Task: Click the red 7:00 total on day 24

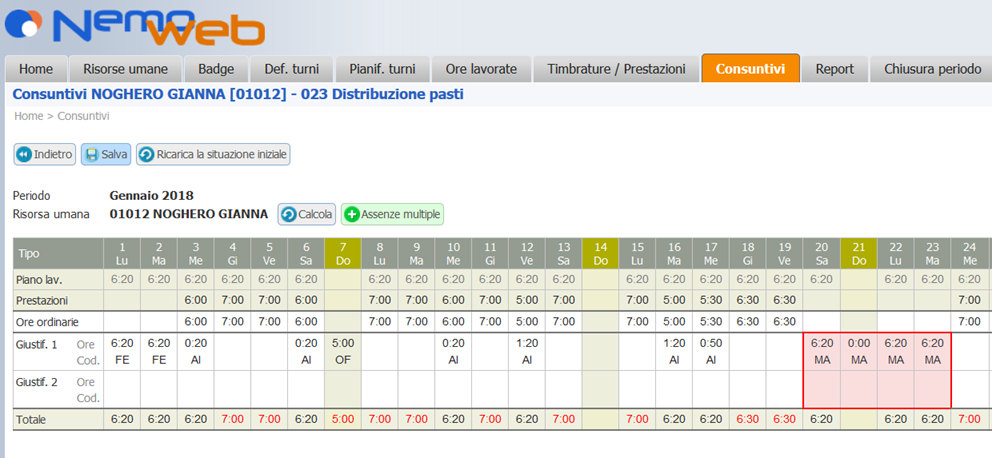Action: coord(969,419)
